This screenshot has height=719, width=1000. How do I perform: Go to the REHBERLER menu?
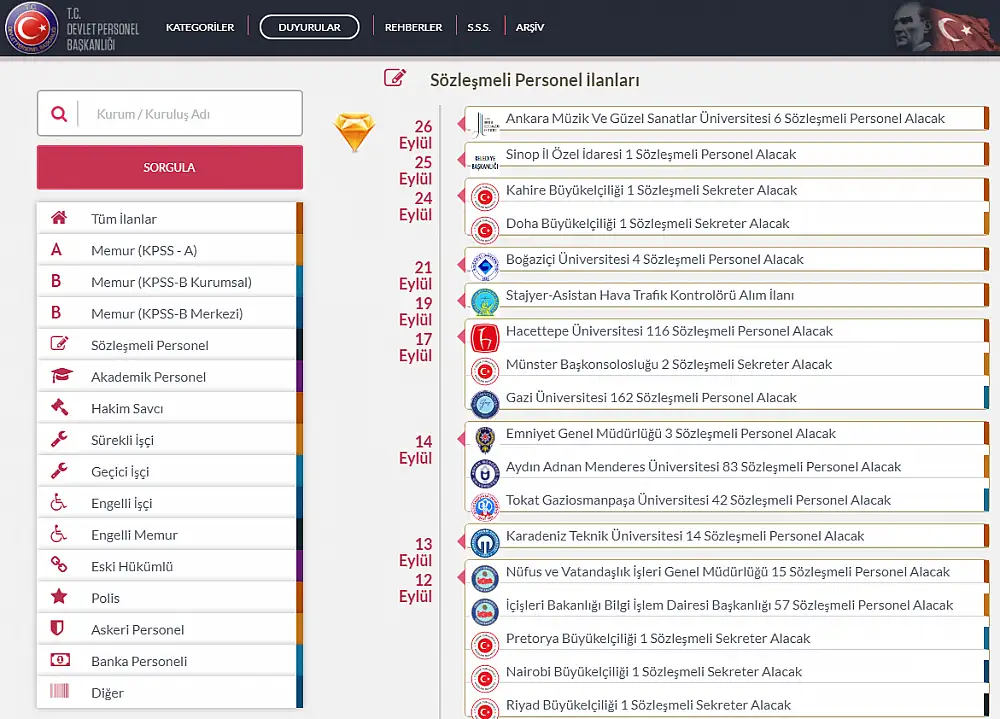pos(413,27)
